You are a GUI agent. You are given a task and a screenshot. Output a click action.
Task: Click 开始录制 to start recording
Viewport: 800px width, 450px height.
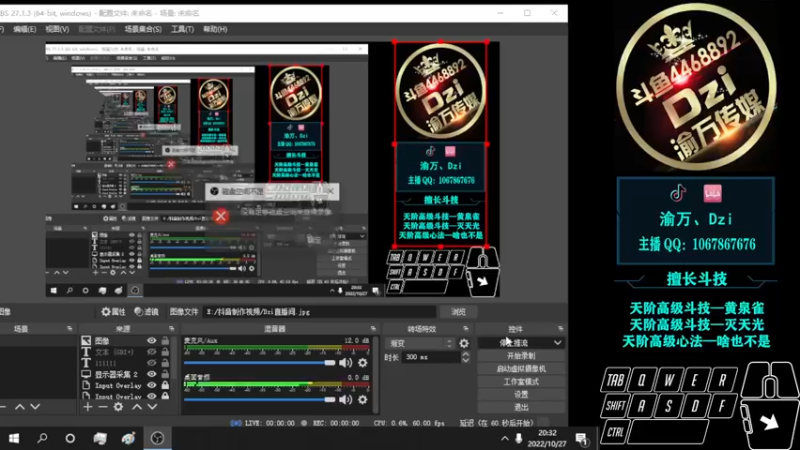tap(521, 356)
